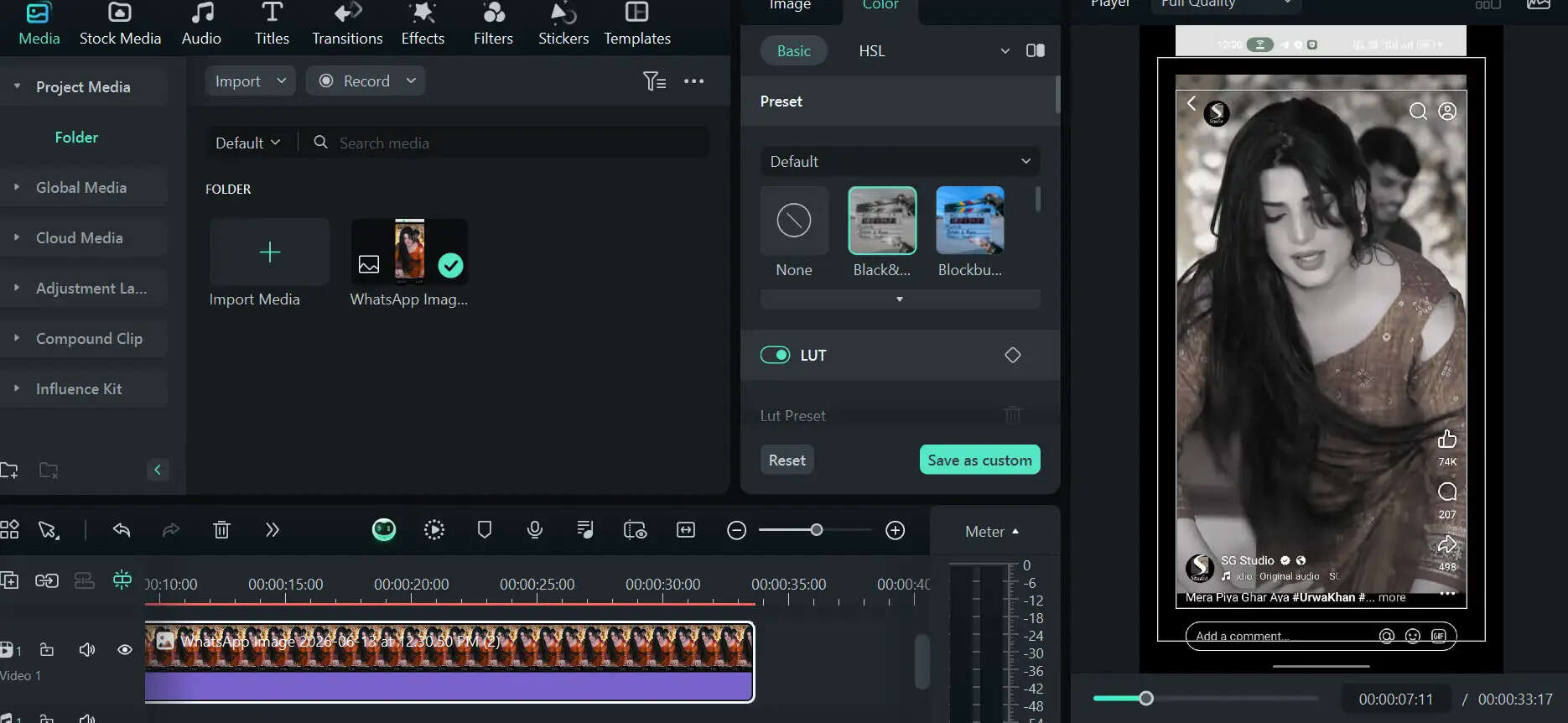Show more timeline tools with double-chevron
1568x723 pixels.
(272, 530)
